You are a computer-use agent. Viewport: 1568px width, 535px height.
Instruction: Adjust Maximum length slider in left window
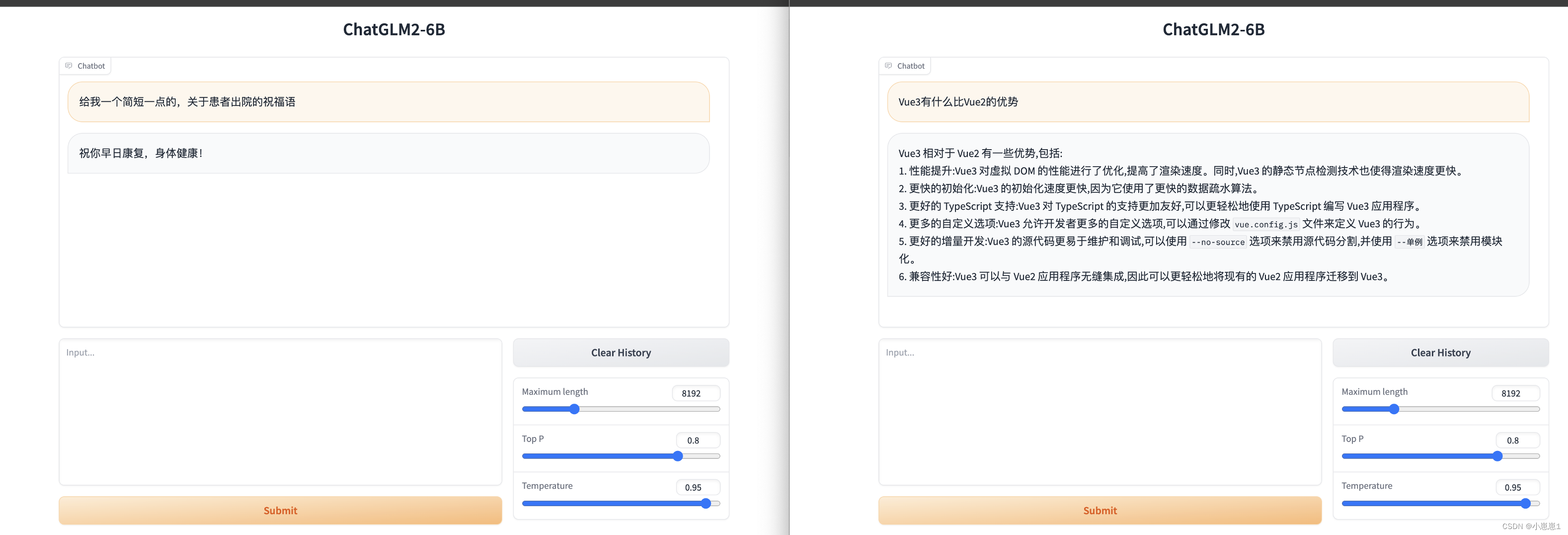pos(621,409)
